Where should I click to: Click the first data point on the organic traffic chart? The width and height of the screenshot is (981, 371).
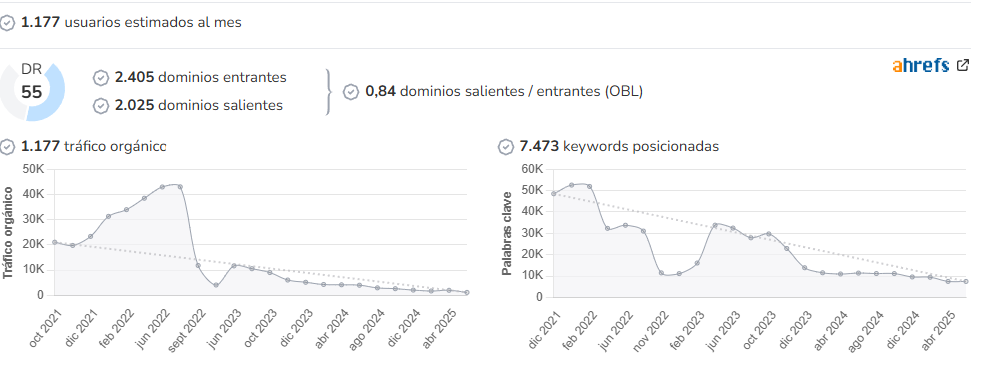(54, 242)
